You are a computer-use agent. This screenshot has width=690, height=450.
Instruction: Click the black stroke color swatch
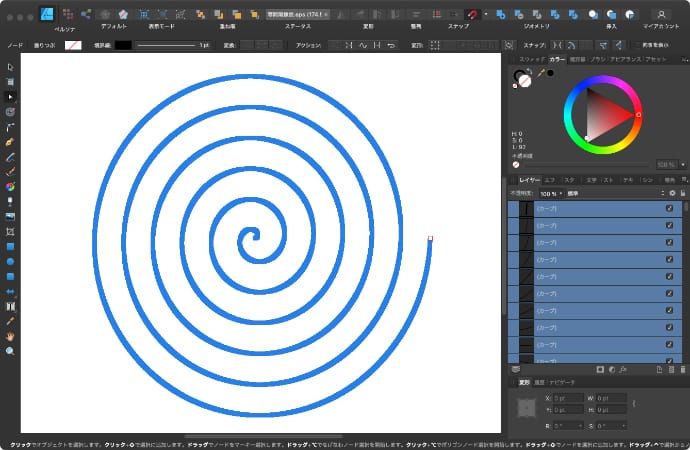click(x=123, y=45)
